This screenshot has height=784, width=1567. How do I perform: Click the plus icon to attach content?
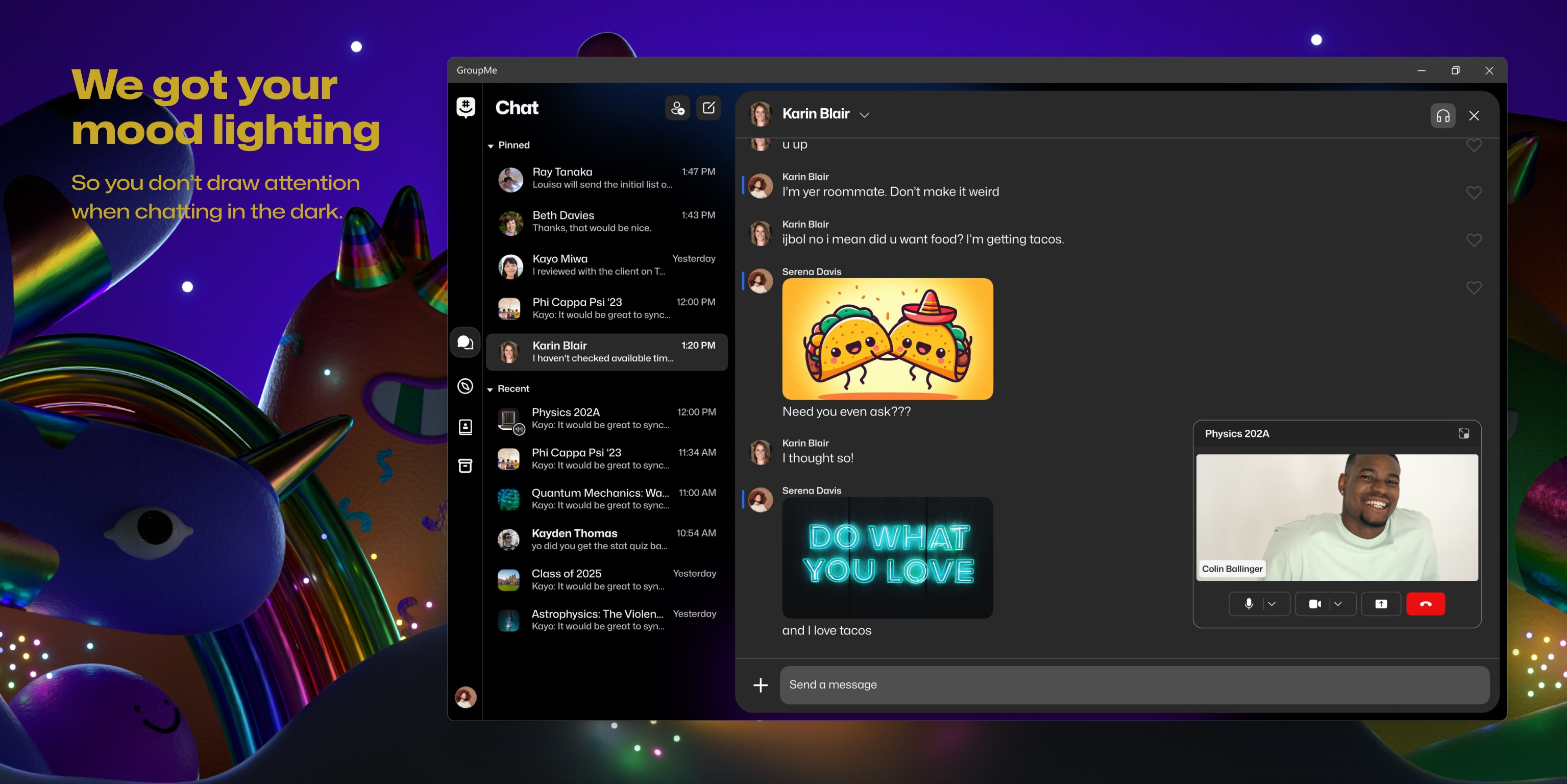pos(761,685)
